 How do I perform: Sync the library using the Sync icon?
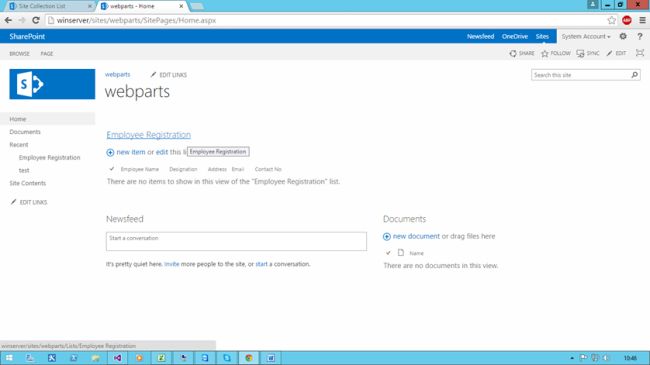click(x=580, y=54)
